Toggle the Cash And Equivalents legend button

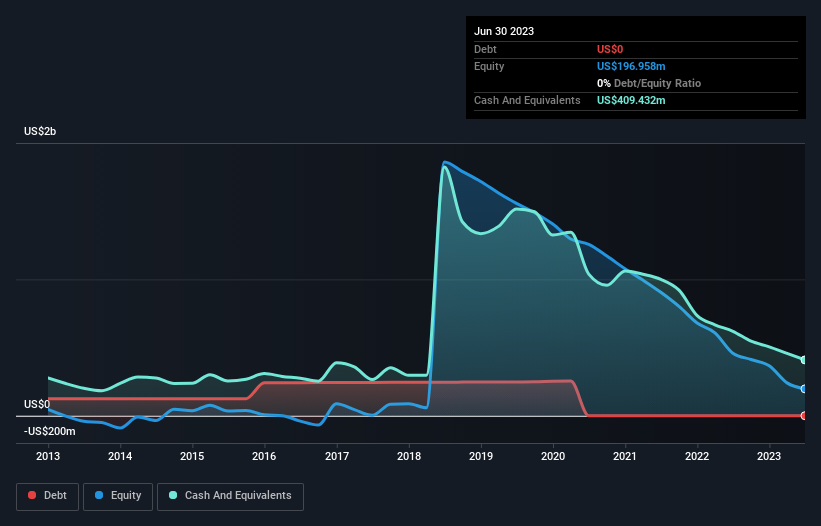(x=230, y=496)
